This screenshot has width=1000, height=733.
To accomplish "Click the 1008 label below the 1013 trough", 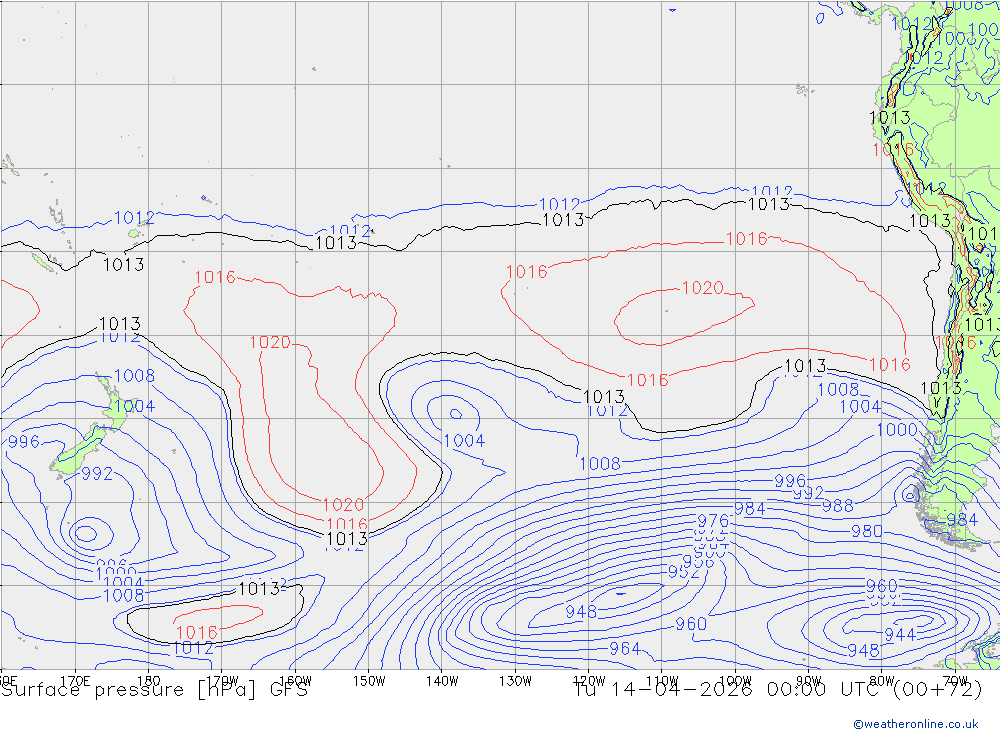I will pyautogui.click(x=599, y=463).
